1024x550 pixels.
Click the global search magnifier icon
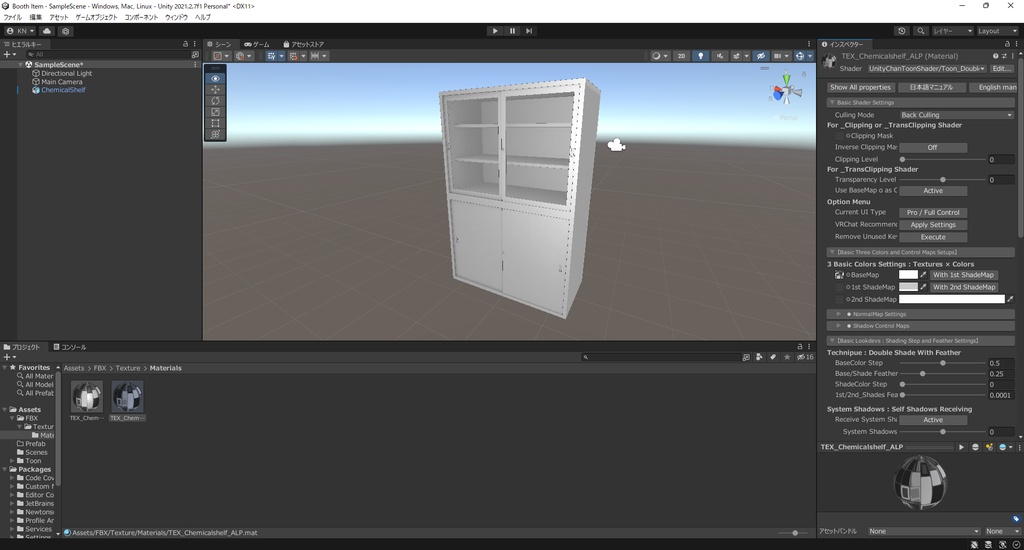(921, 31)
